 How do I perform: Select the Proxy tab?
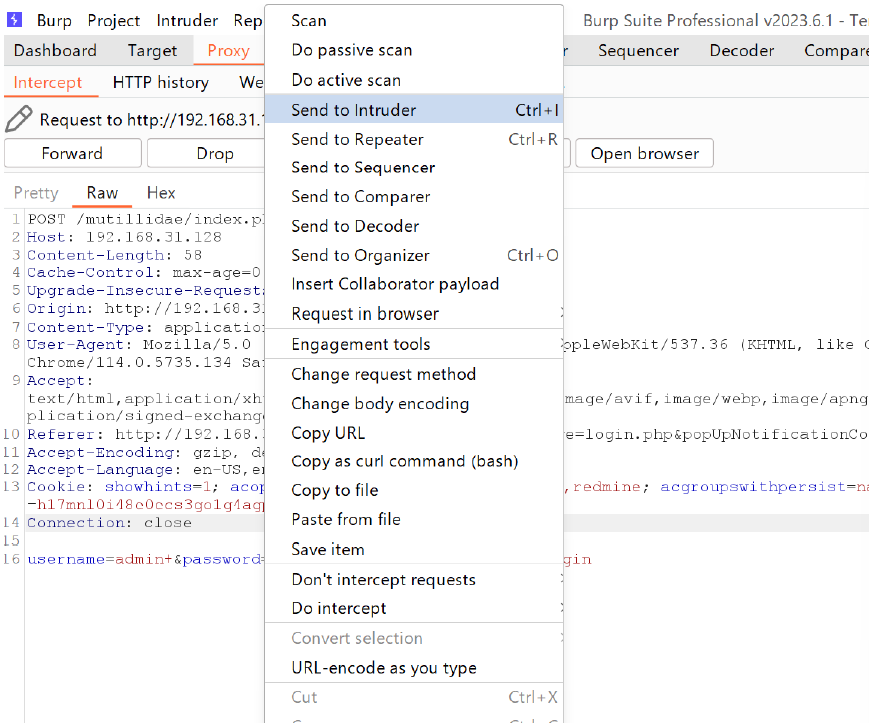pyautogui.click(x=228, y=51)
